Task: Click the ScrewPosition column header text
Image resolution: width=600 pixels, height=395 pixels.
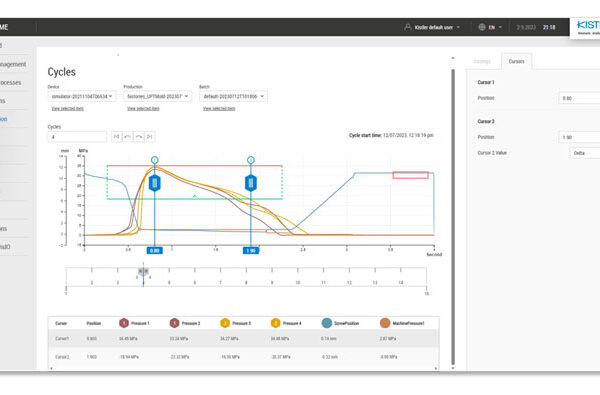Action: tap(346, 323)
